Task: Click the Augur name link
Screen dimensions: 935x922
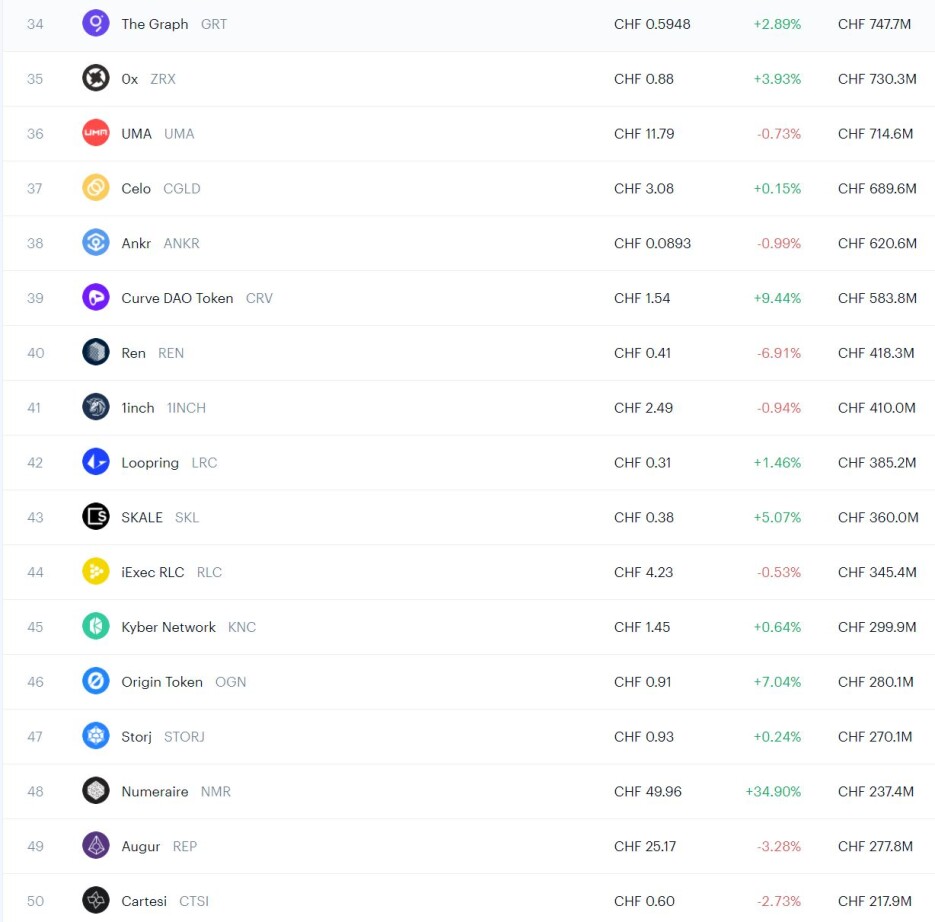Action: [x=141, y=847]
